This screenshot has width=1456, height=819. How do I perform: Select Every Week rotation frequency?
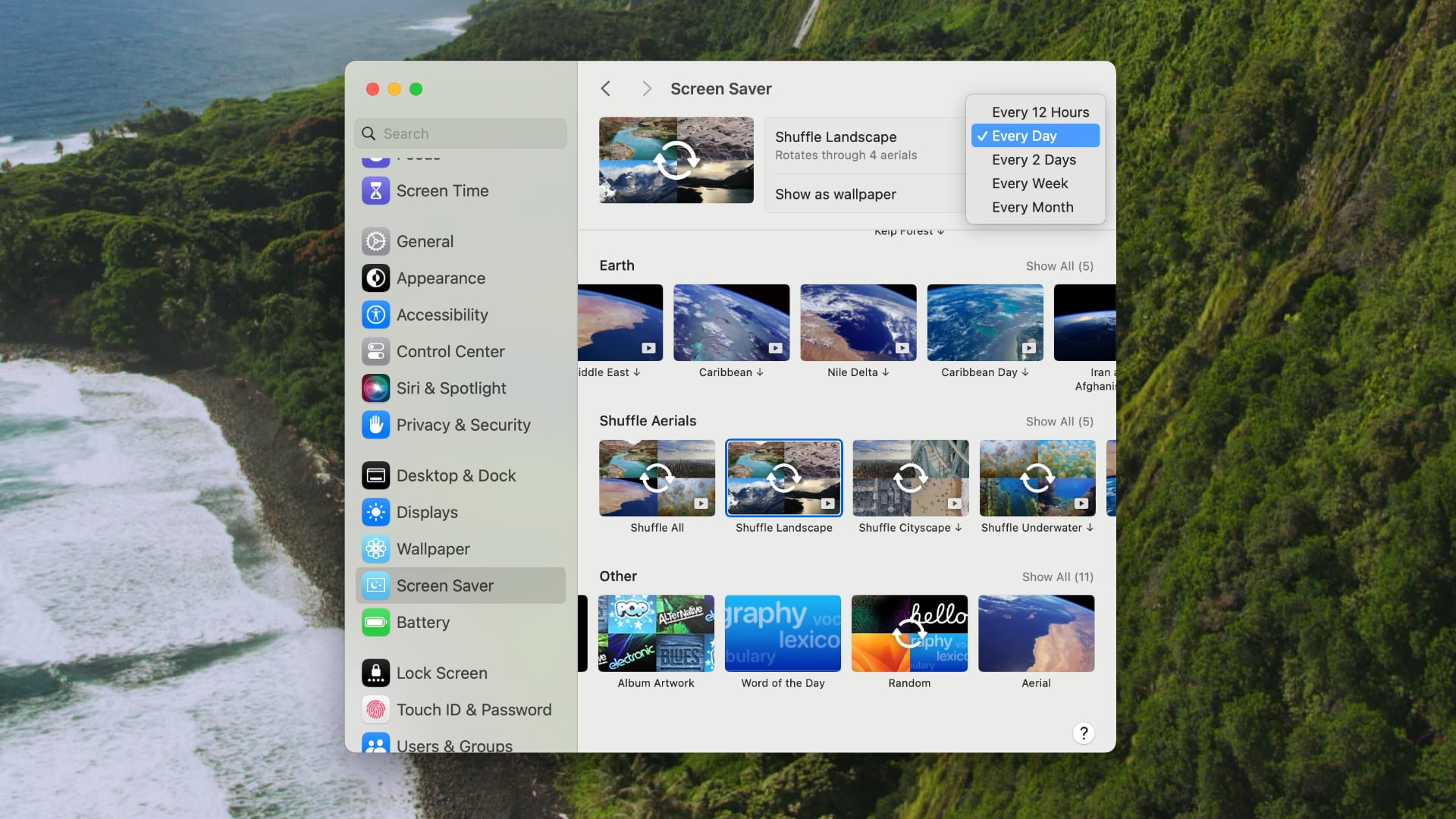click(1030, 183)
